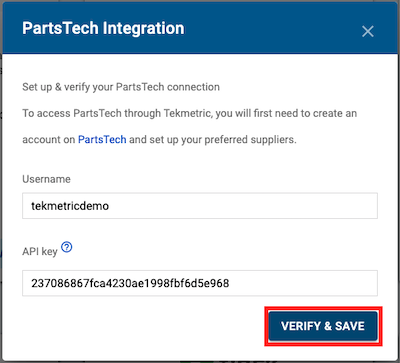Click the 'To access PartsTech through Tekmetric' sentence
Image resolution: width=400 pixels, height=363 pixels.
[190, 113]
